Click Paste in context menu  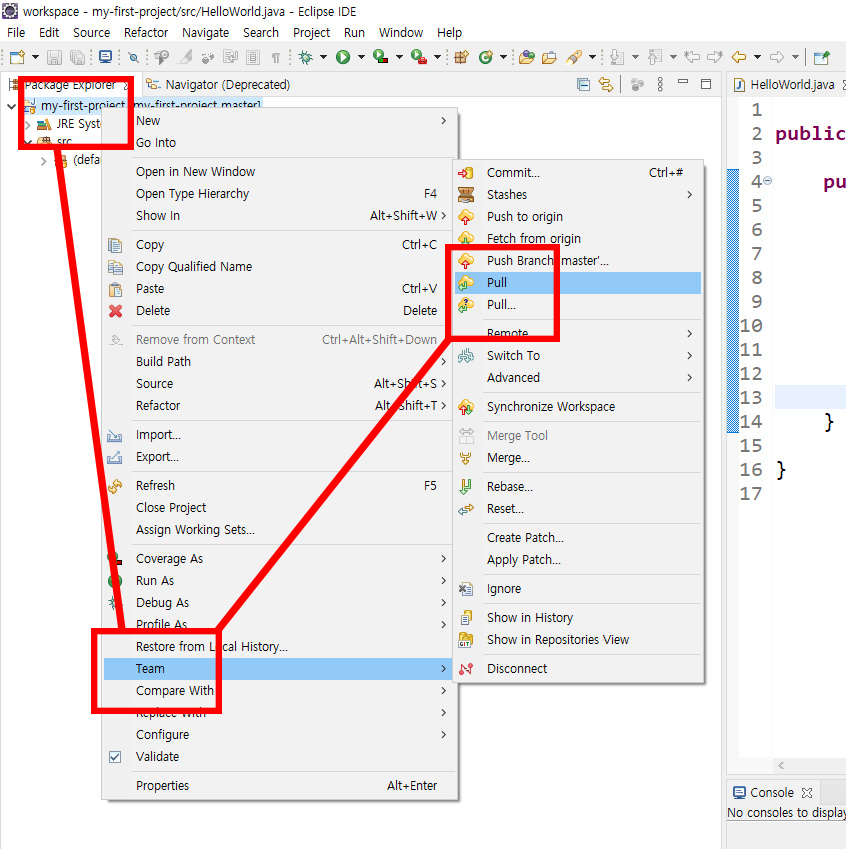tap(279, 289)
